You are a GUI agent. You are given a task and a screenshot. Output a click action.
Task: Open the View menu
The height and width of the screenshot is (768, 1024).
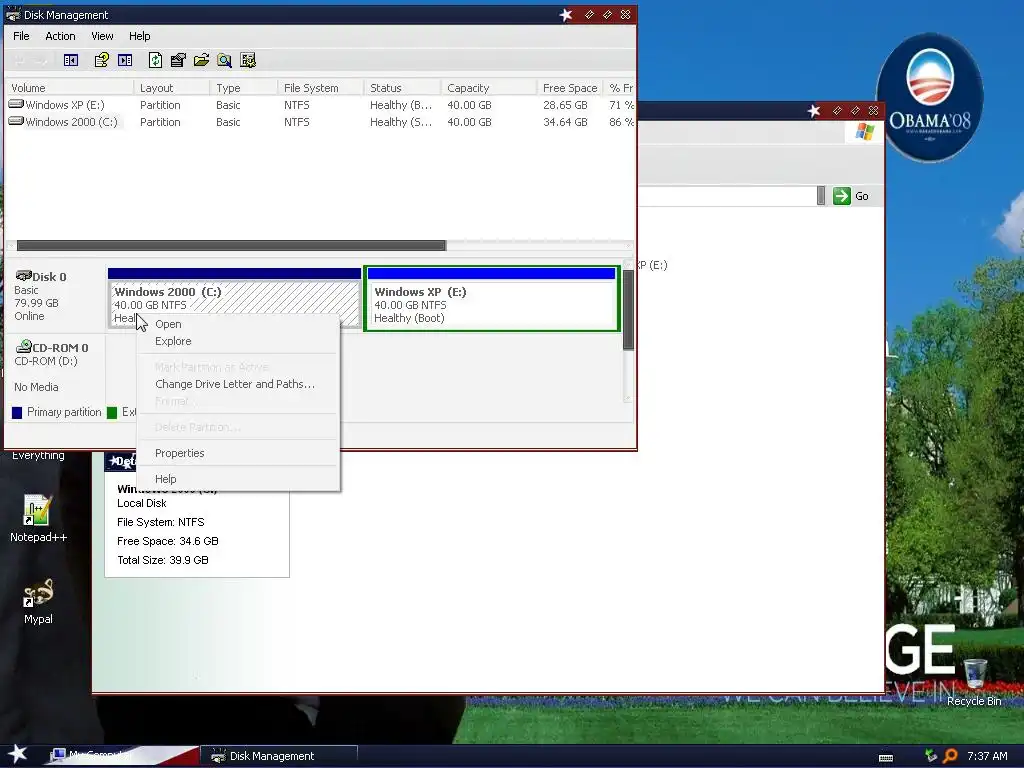pyautogui.click(x=102, y=36)
